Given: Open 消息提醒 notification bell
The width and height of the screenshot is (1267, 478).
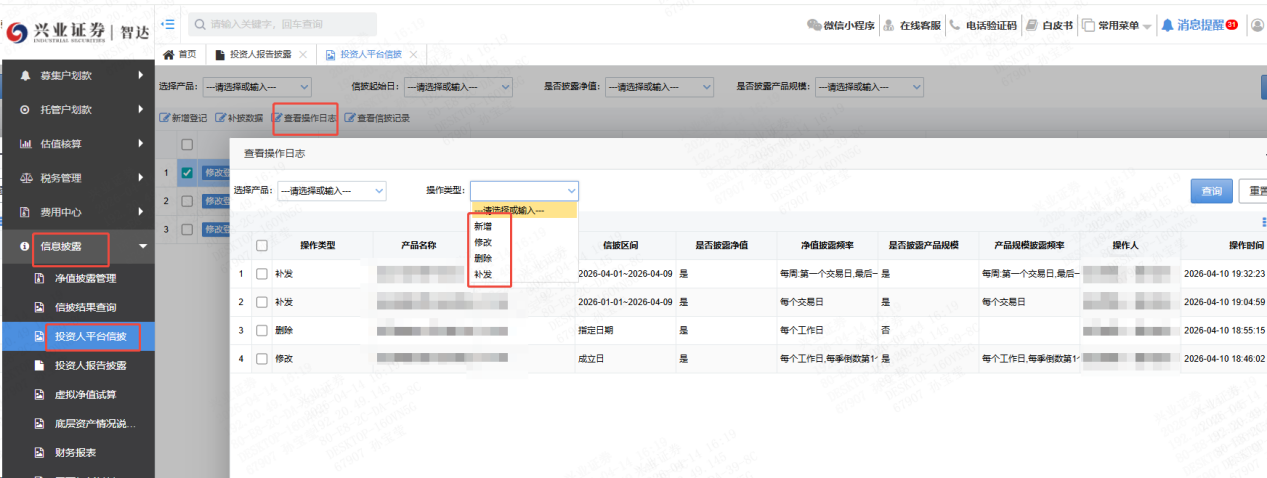Looking at the screenshot, I should (1199, 25).
